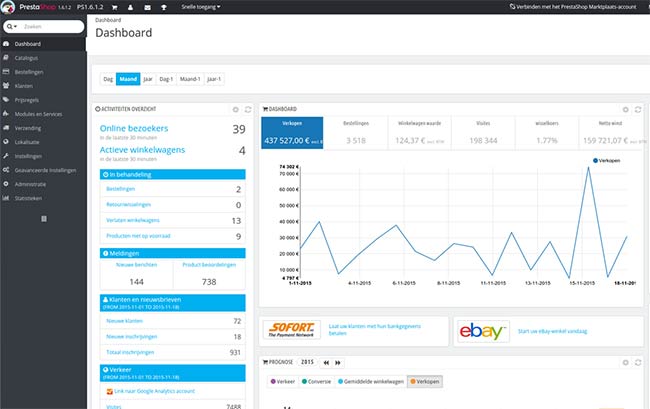Viewport: 650px width, 409px height.
Task: Click the SOFORT payment network logo
Action: point(291,330)
